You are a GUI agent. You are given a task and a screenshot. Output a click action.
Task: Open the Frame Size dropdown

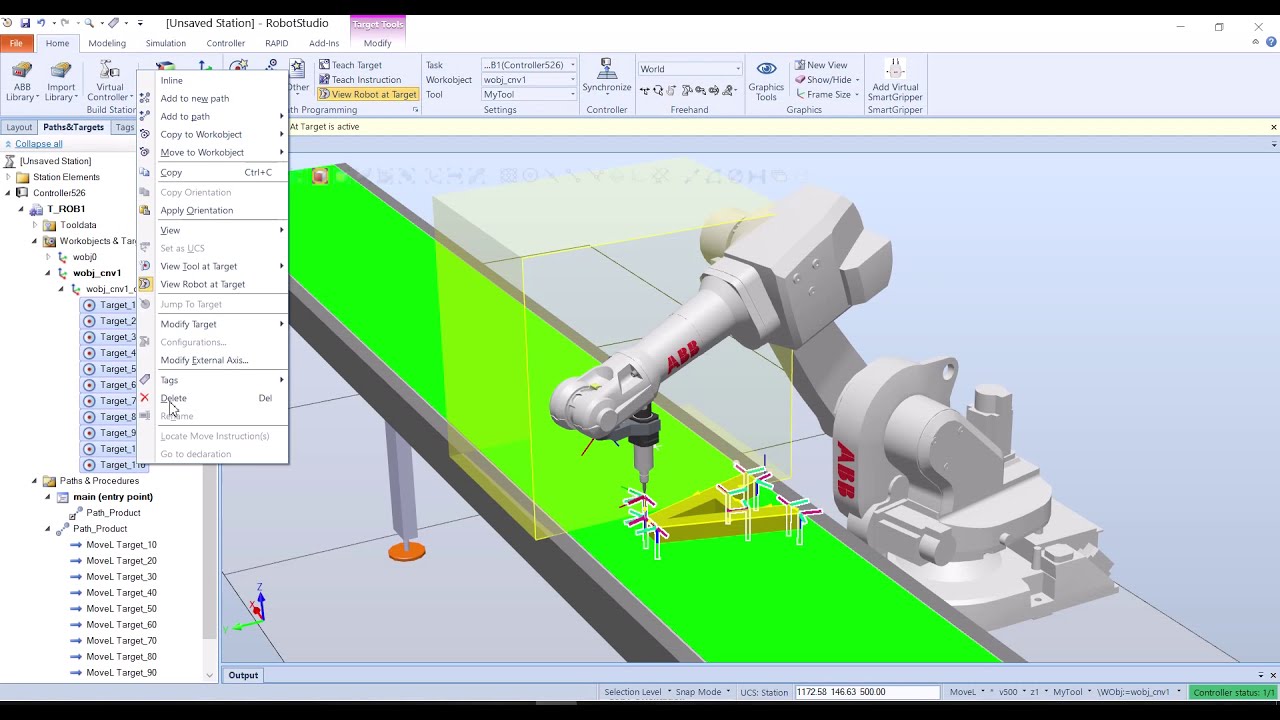coord(828,94)
